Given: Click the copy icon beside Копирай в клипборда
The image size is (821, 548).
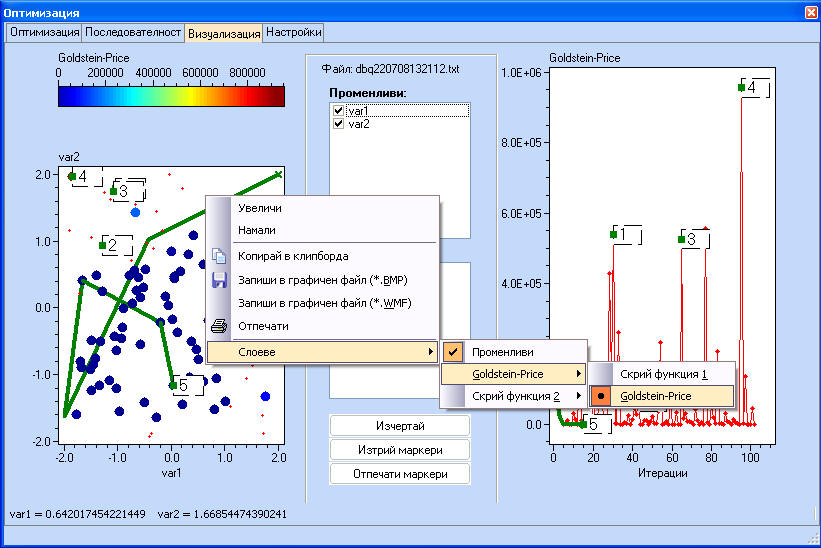Looking at the screenshot, I should (220, 255).
